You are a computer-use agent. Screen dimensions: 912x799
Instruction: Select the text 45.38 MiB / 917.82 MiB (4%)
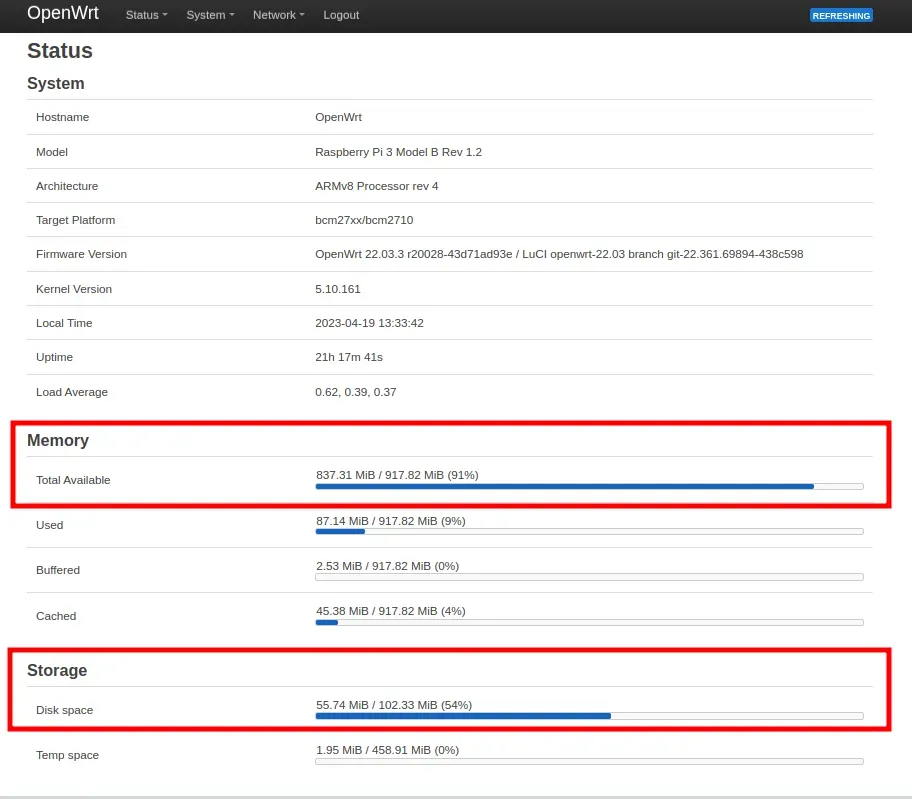tap(391, 611)
